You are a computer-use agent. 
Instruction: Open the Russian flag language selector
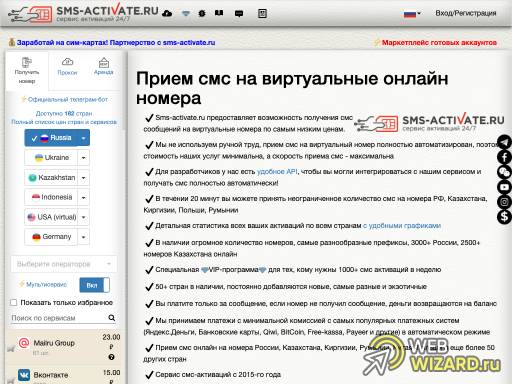pos(412,14)
